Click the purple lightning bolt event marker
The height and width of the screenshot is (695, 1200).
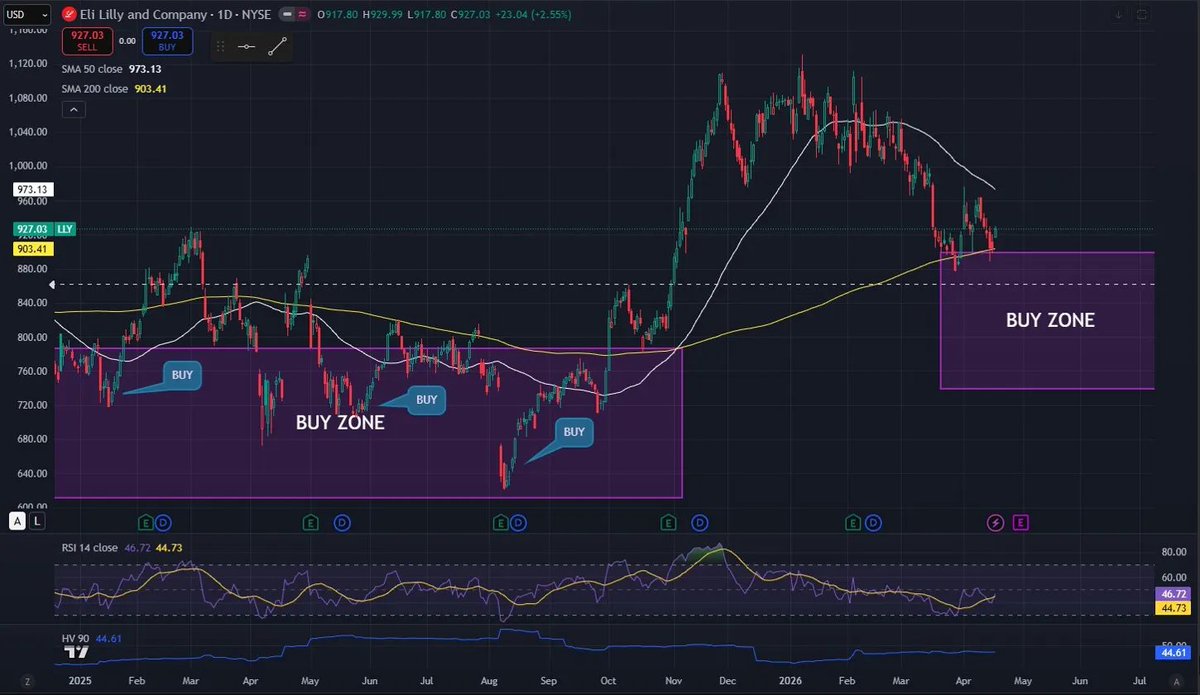pos(995,522)
